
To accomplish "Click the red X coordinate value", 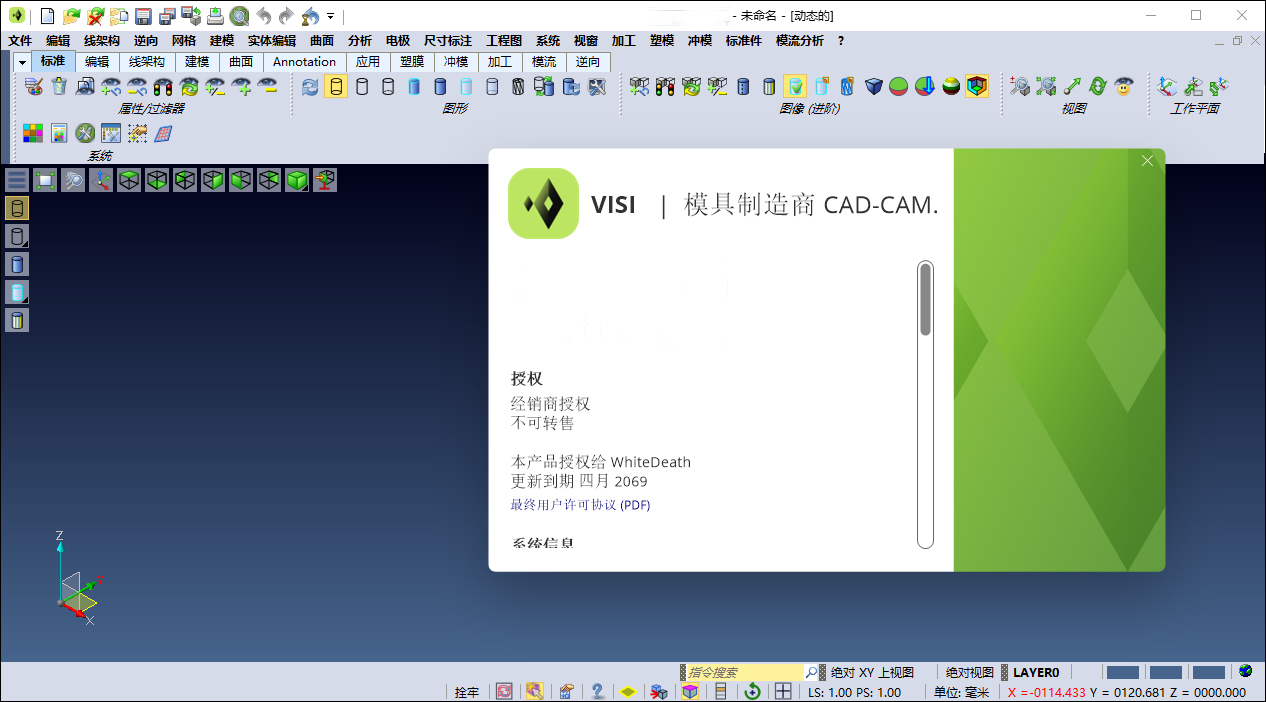I will (1046, 692).
